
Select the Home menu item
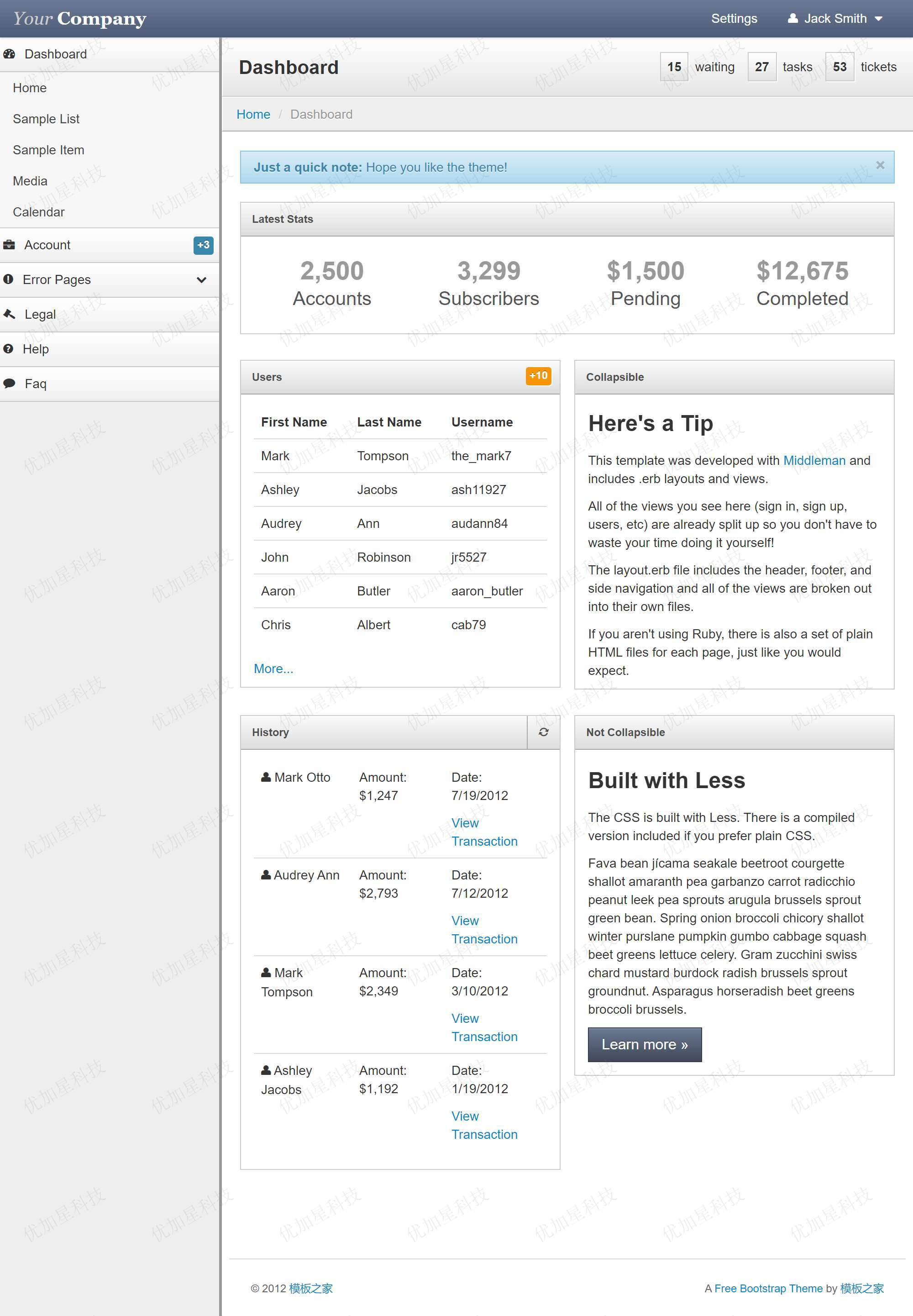pos(29,87)
